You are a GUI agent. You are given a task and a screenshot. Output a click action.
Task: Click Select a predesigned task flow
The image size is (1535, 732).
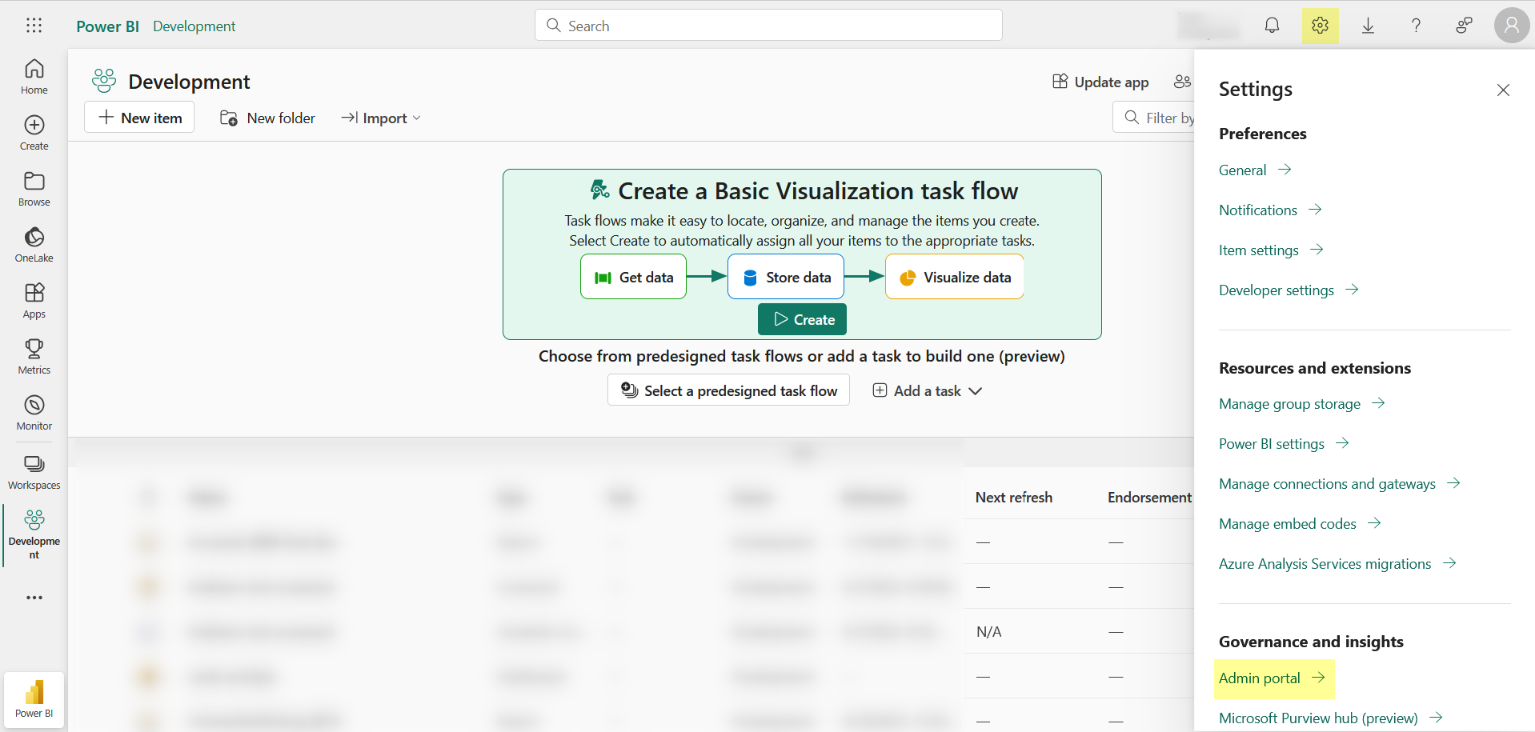pyautogui.click(x=728, y=390)
